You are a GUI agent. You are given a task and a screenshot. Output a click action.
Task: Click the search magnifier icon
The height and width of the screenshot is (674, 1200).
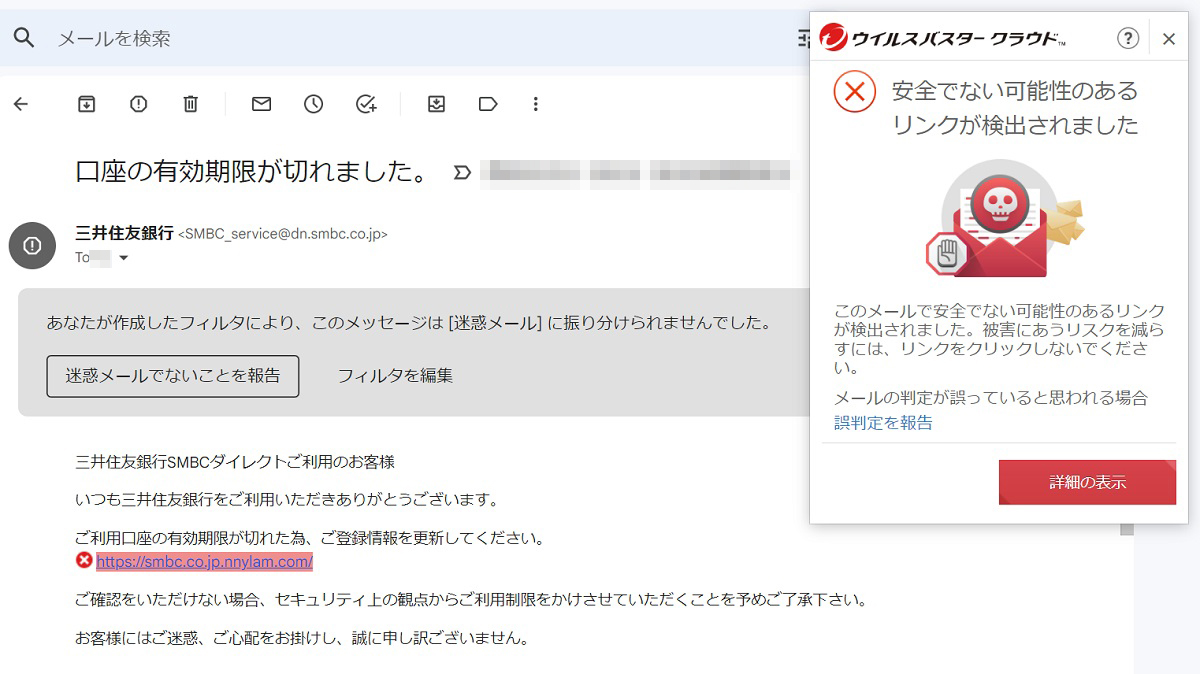click(x=24, y=38)
